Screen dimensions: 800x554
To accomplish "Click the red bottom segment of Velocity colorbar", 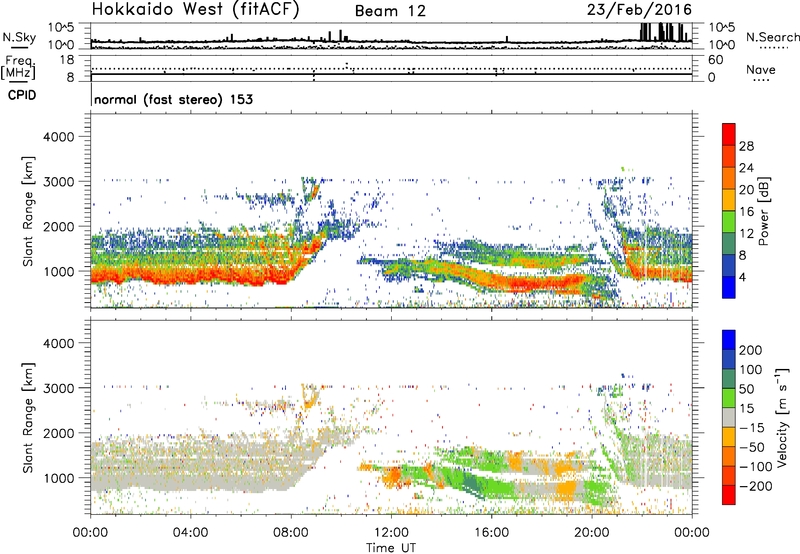I will point(729,495).
